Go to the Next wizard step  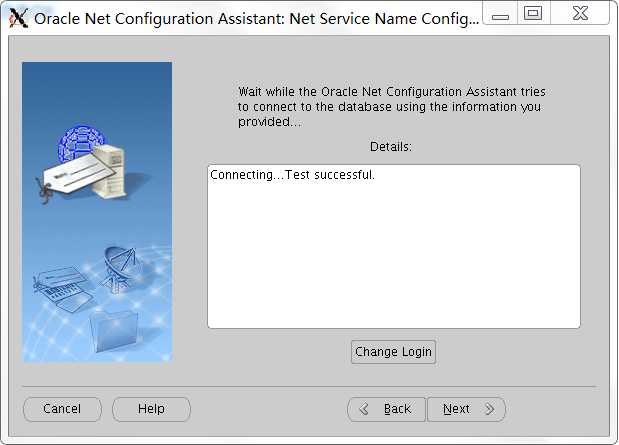[x=467, y=409]
